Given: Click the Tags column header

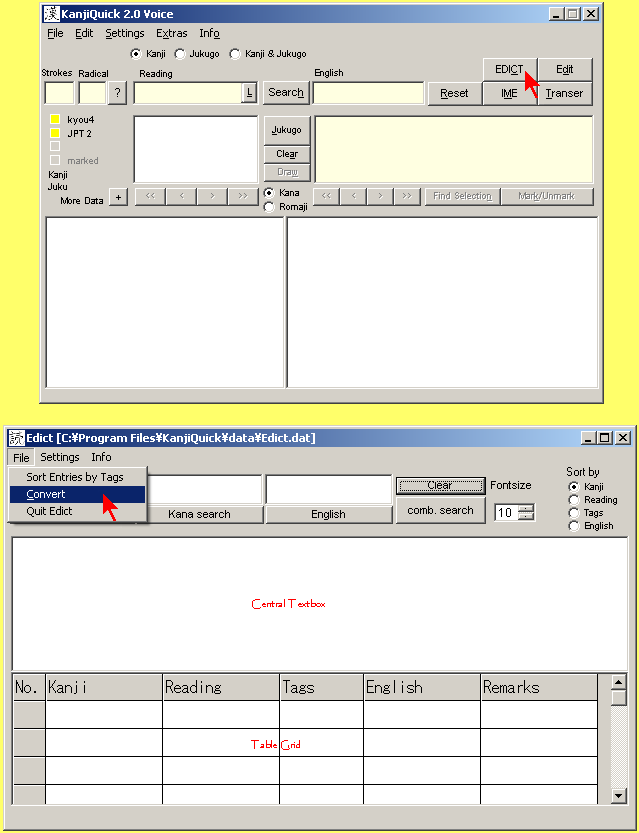Looking at the screenshot, I should click(x=322, y=687).
